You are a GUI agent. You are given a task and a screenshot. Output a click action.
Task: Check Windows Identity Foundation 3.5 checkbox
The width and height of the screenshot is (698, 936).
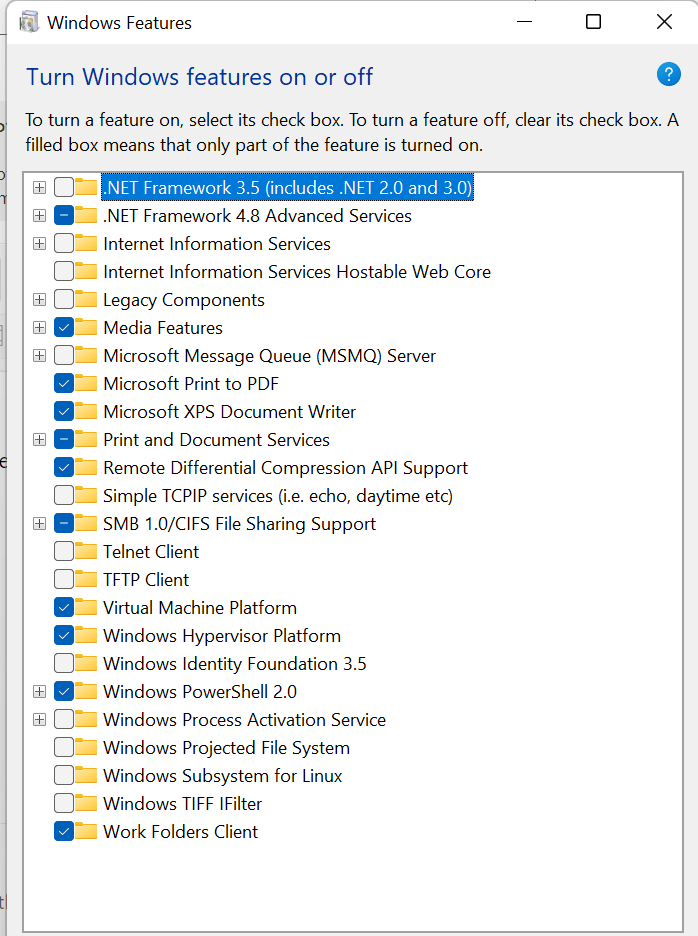coord(64,664)
